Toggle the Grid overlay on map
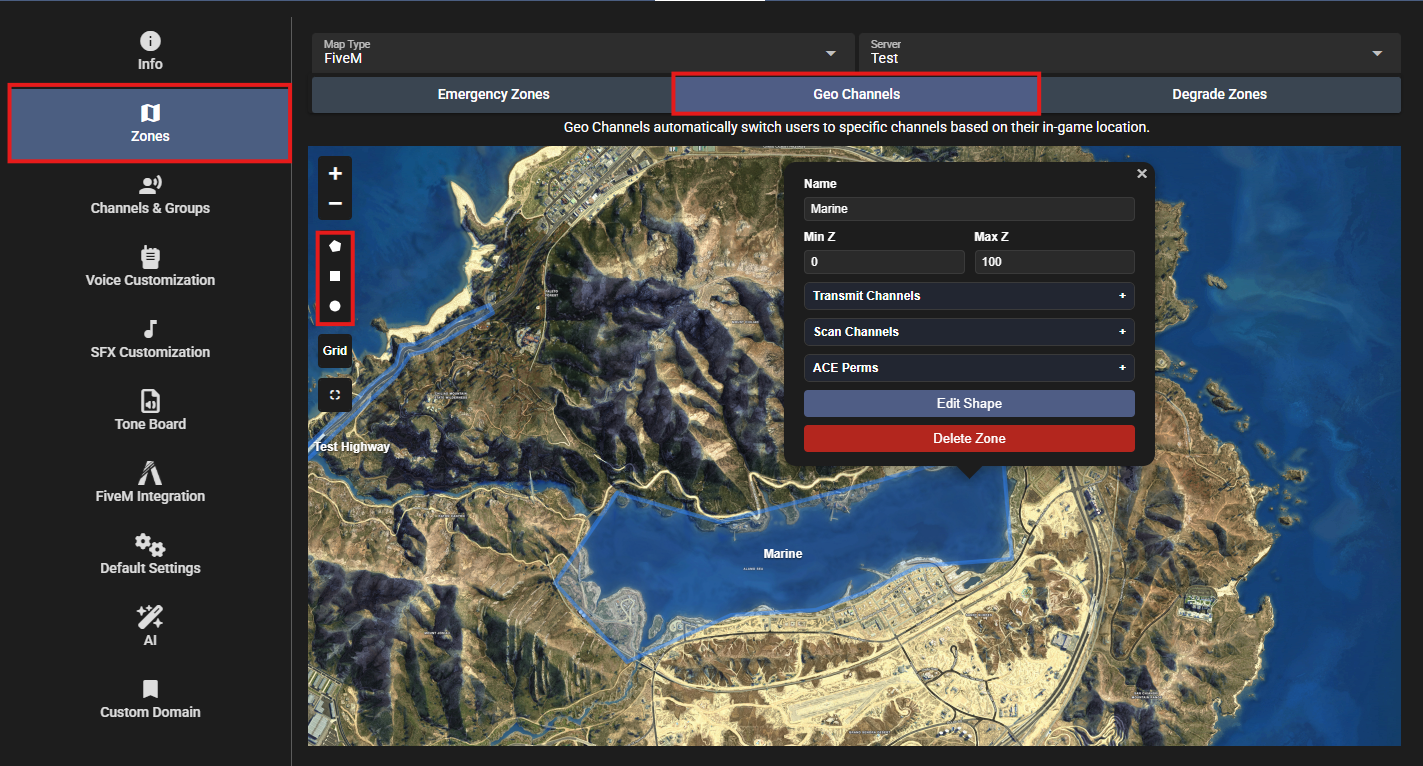 tap(335, 351)
